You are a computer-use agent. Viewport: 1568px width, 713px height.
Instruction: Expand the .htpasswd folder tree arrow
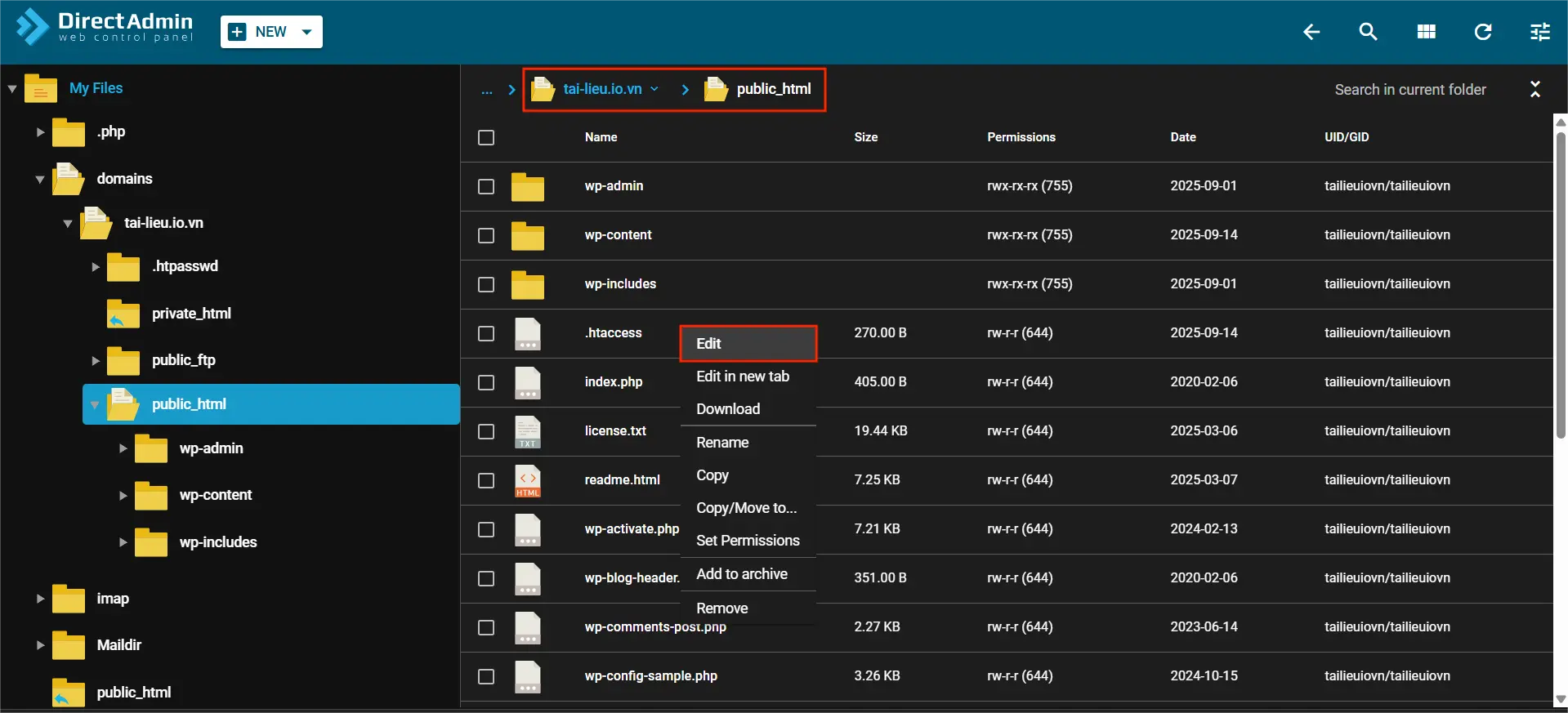click(x=96, y=266)
